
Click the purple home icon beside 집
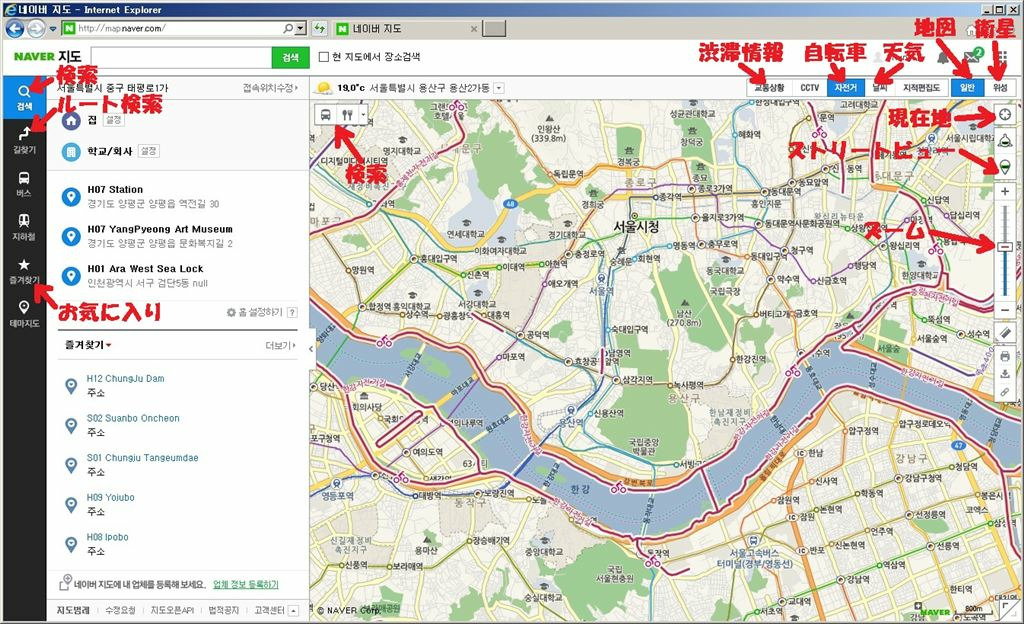tap(71, 120)
